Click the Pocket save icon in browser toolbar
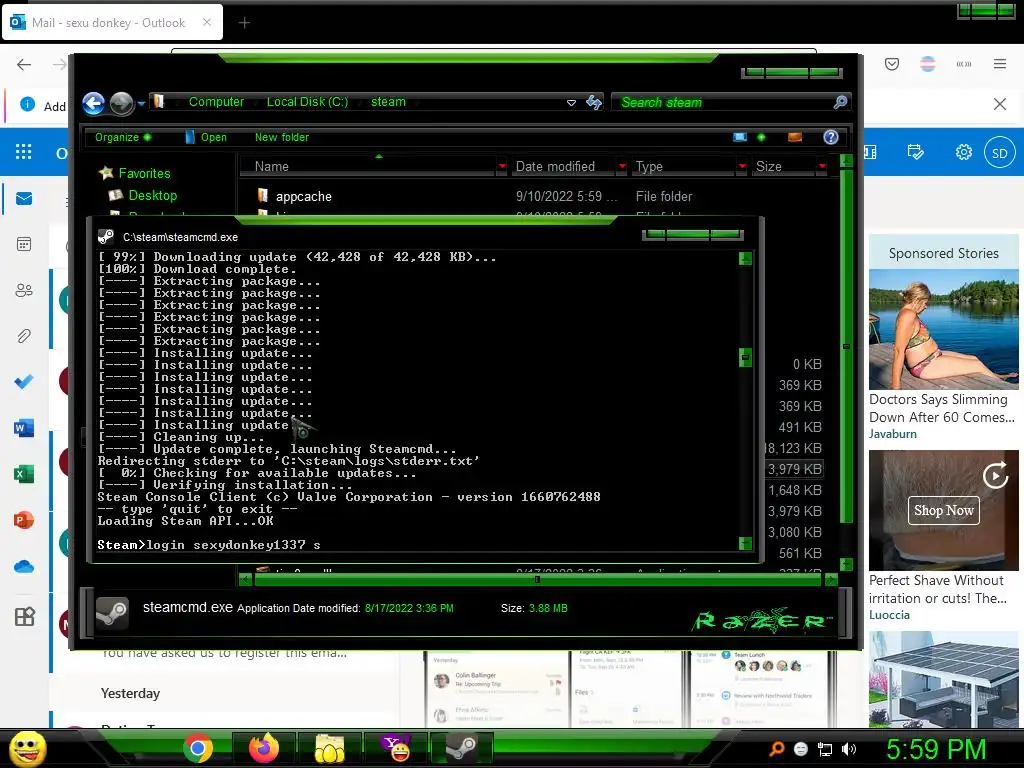The height and width of the screenshot is (768, 1024). point(891,64)
